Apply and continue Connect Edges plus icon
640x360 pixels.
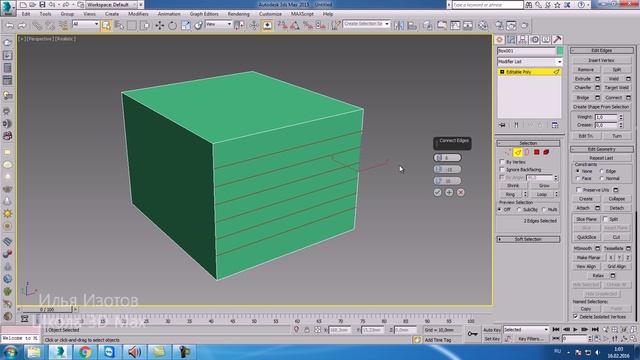pos(449,192)
